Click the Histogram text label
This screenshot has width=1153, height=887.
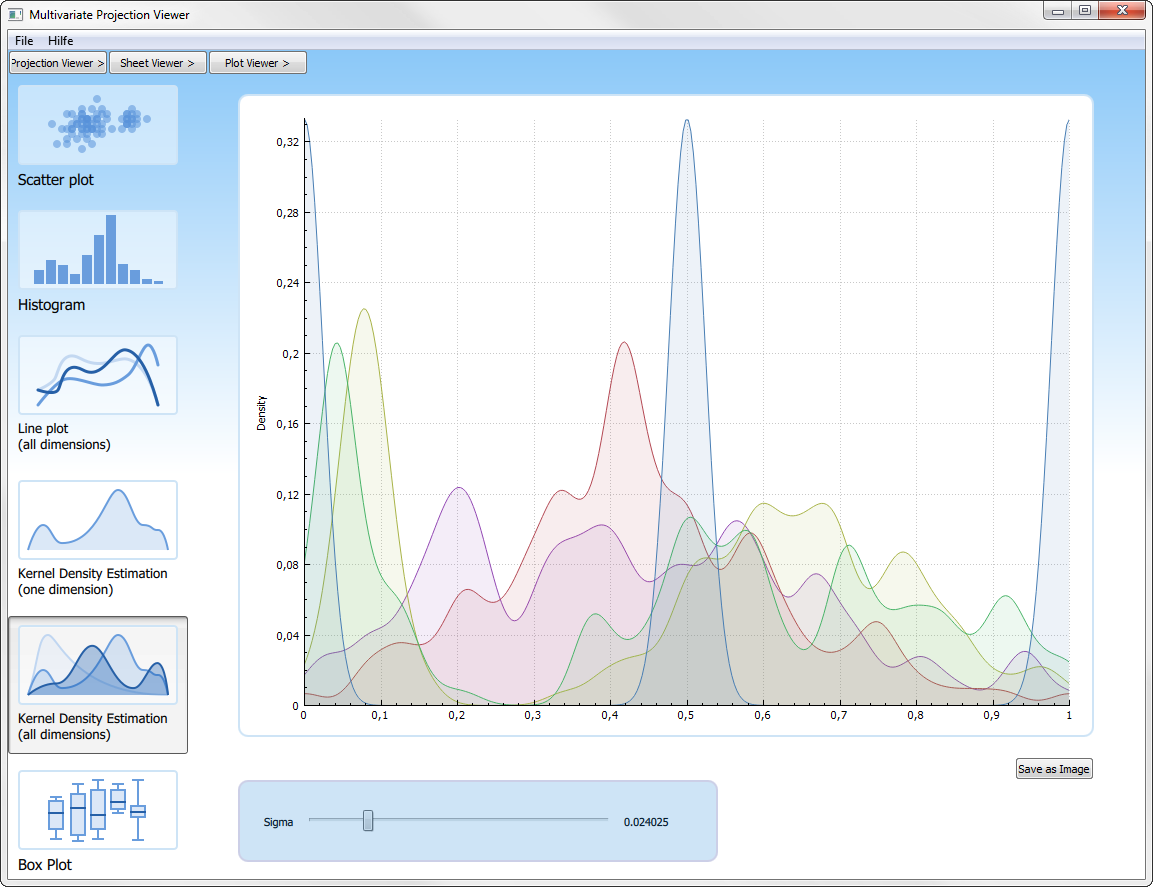pyautogui.click(x=51, y=305)
